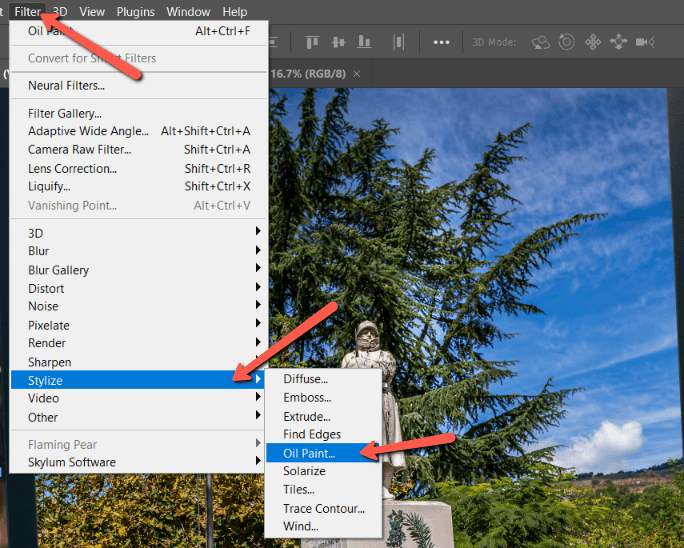Image resolution: width=684 pixels, height=548 pixels.
Task: Click the align vertical centers icon
Action: [x=336, y=42]
